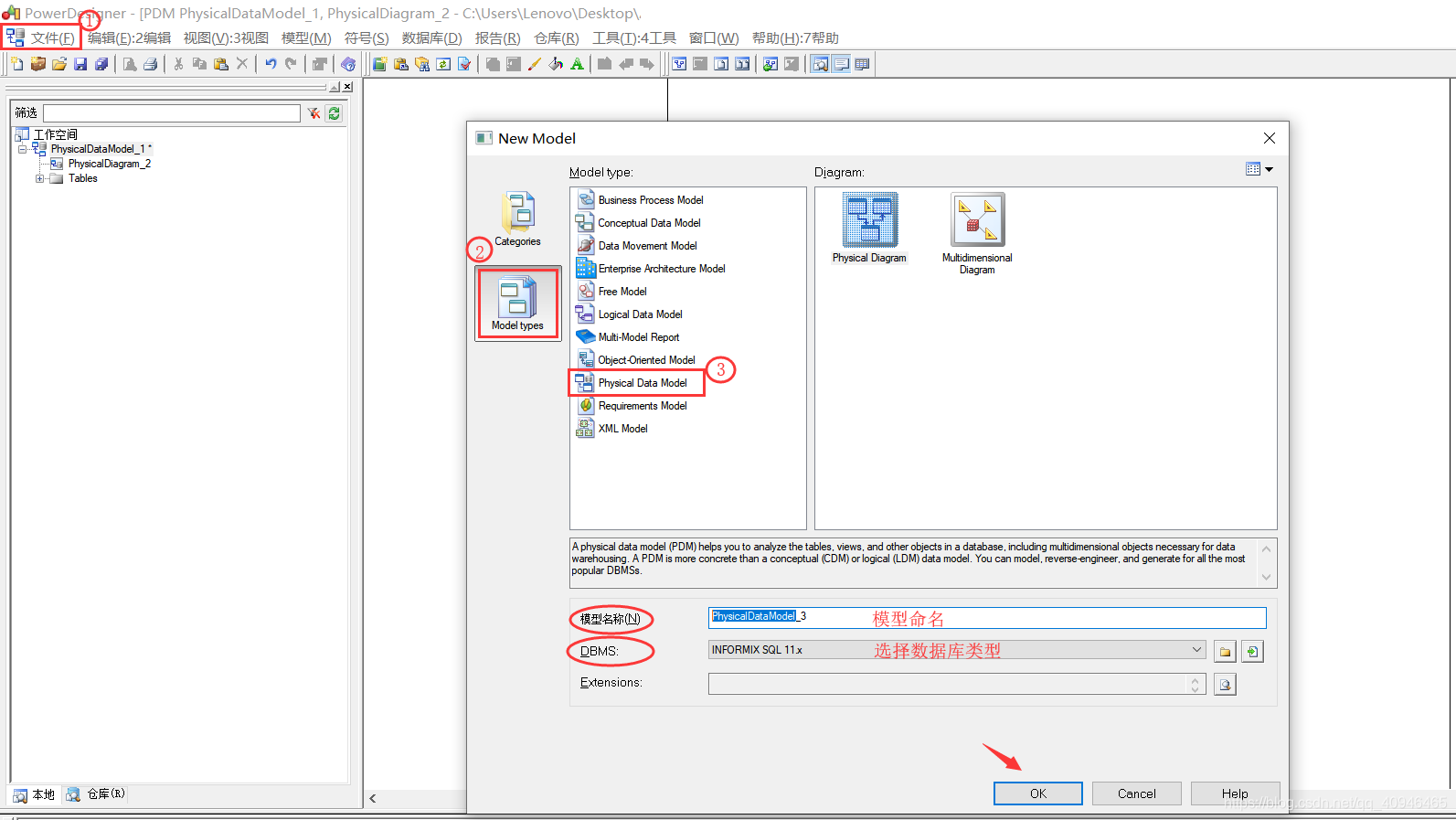Select Logical Data Model type
1456x820 pixels.
[630, 314]
